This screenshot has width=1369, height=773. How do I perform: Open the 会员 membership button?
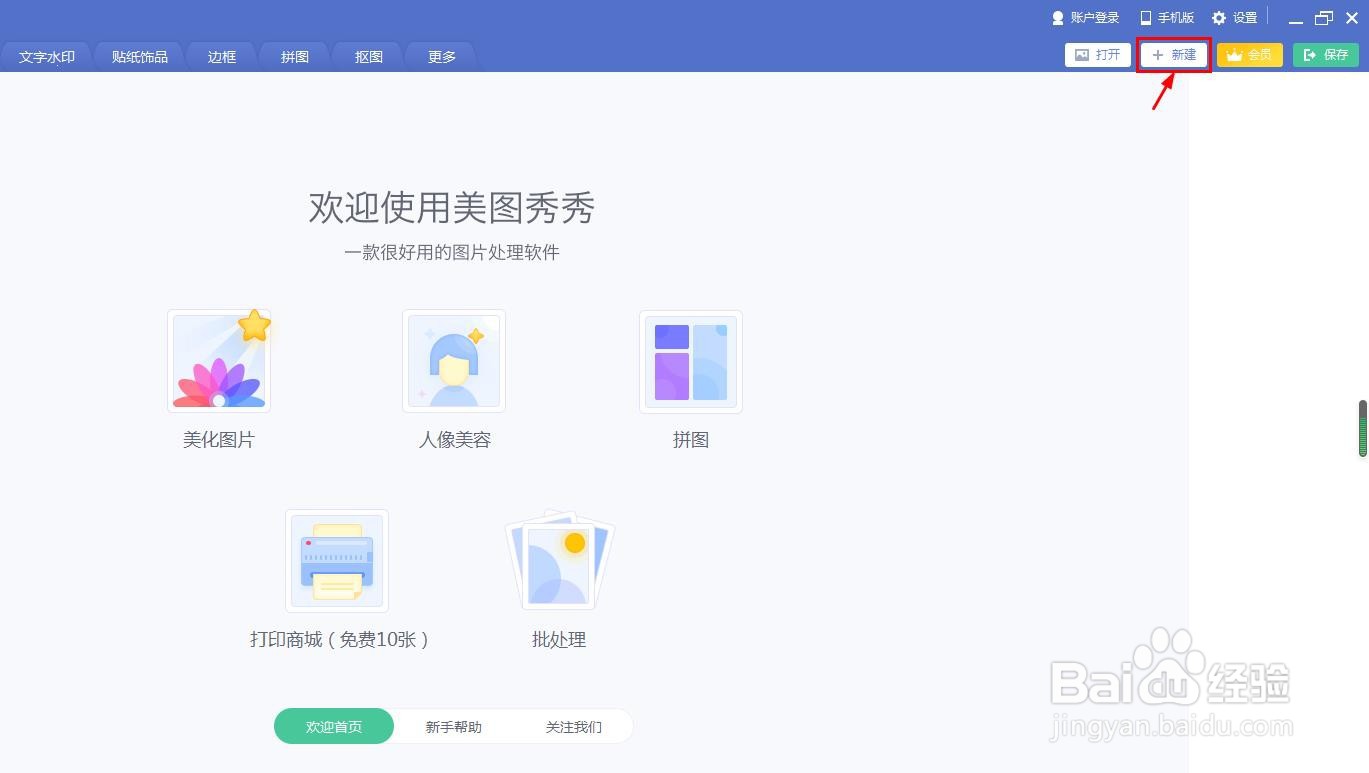coord(1250,55)
